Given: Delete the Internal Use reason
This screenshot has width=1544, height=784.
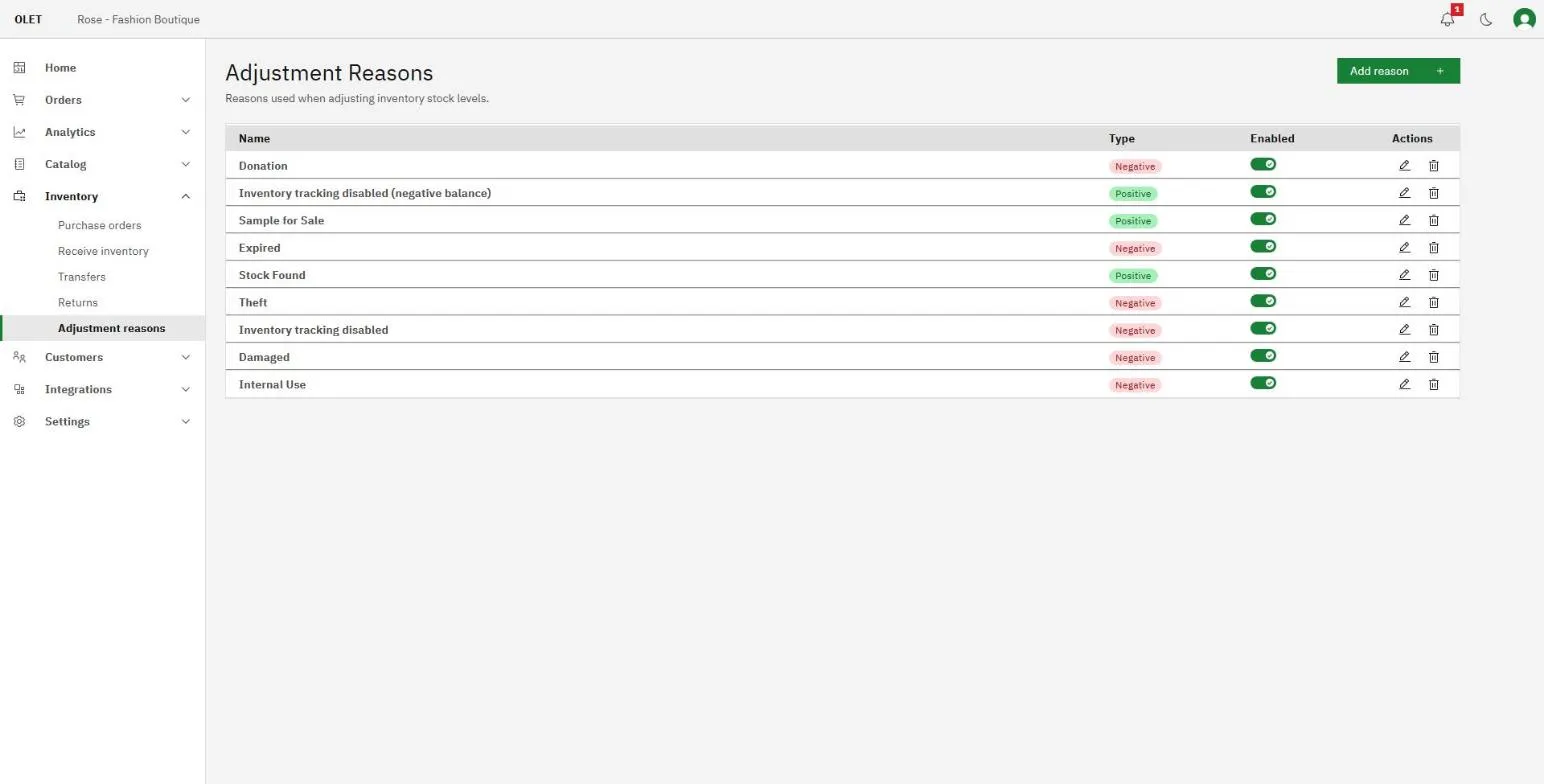Looking at the screenshot, I should (1433, 384).
